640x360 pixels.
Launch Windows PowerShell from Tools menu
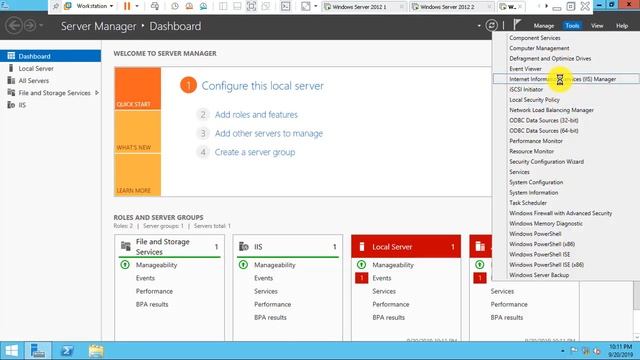(x=535, y=234)
